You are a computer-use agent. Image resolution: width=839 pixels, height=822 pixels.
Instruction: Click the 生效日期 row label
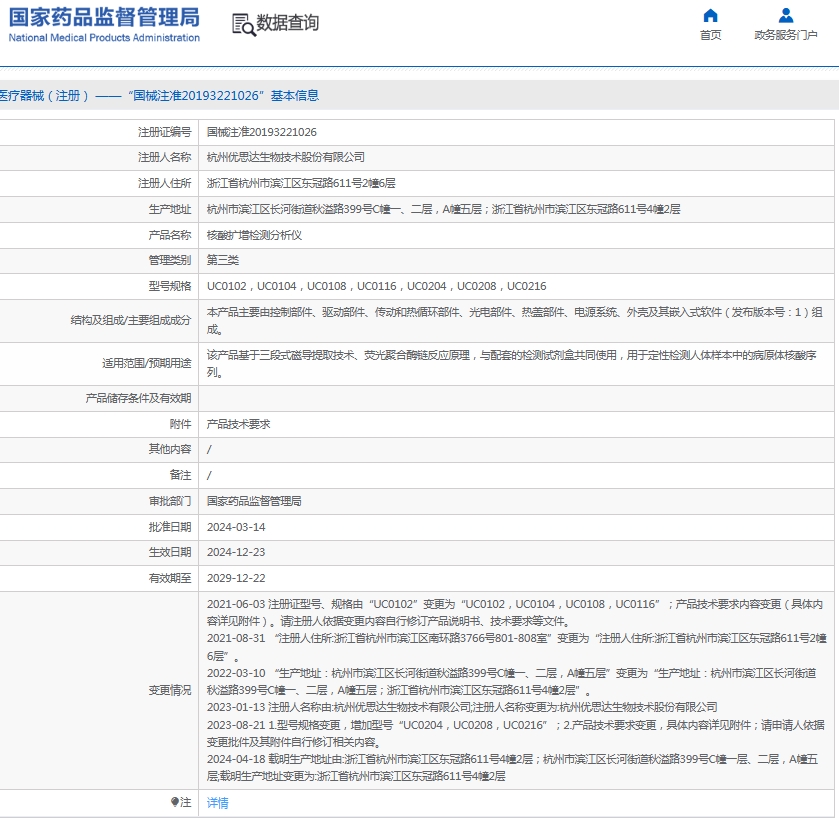170,552
